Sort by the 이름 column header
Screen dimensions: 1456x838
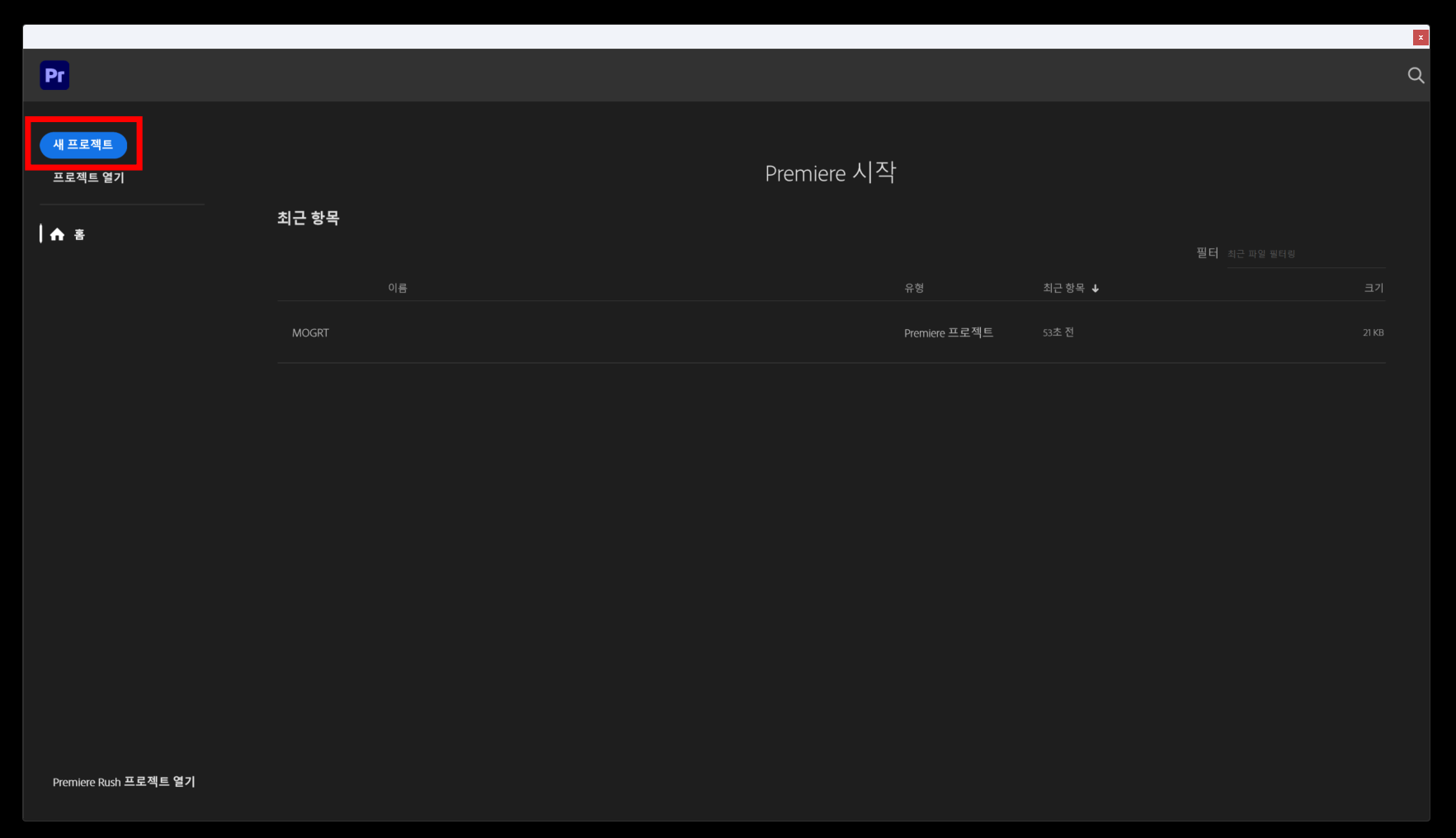(x=398, y=288)
